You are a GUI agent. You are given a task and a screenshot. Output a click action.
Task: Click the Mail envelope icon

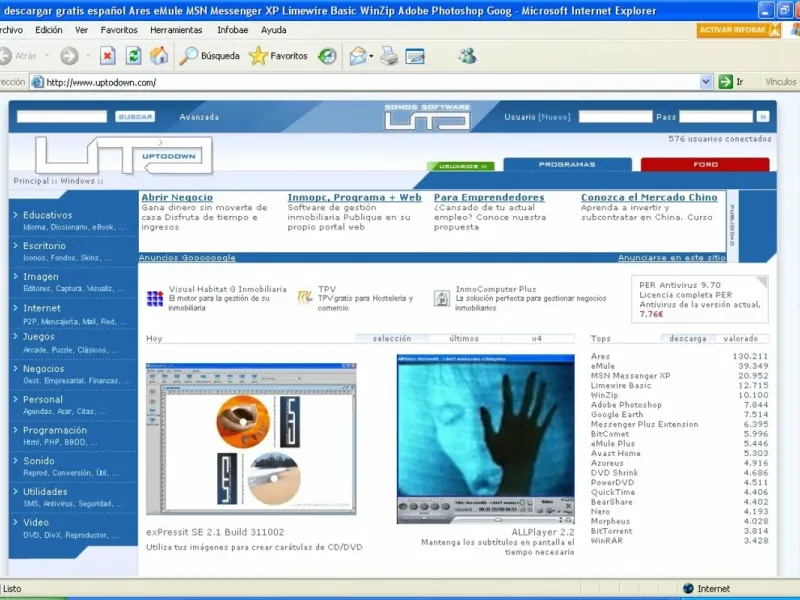click(x=358, y=56)
